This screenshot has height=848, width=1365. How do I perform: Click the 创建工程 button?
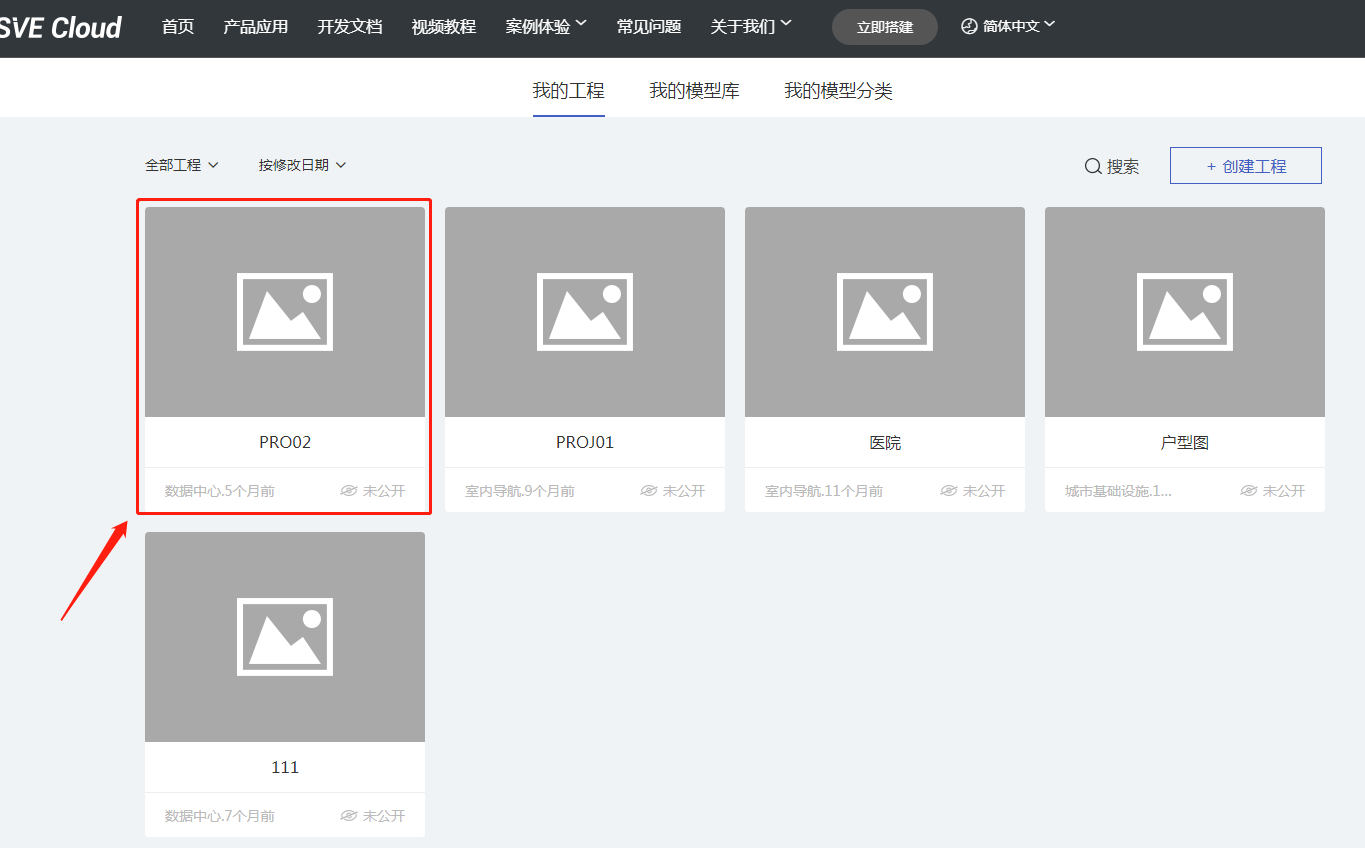coord(1245,166)
